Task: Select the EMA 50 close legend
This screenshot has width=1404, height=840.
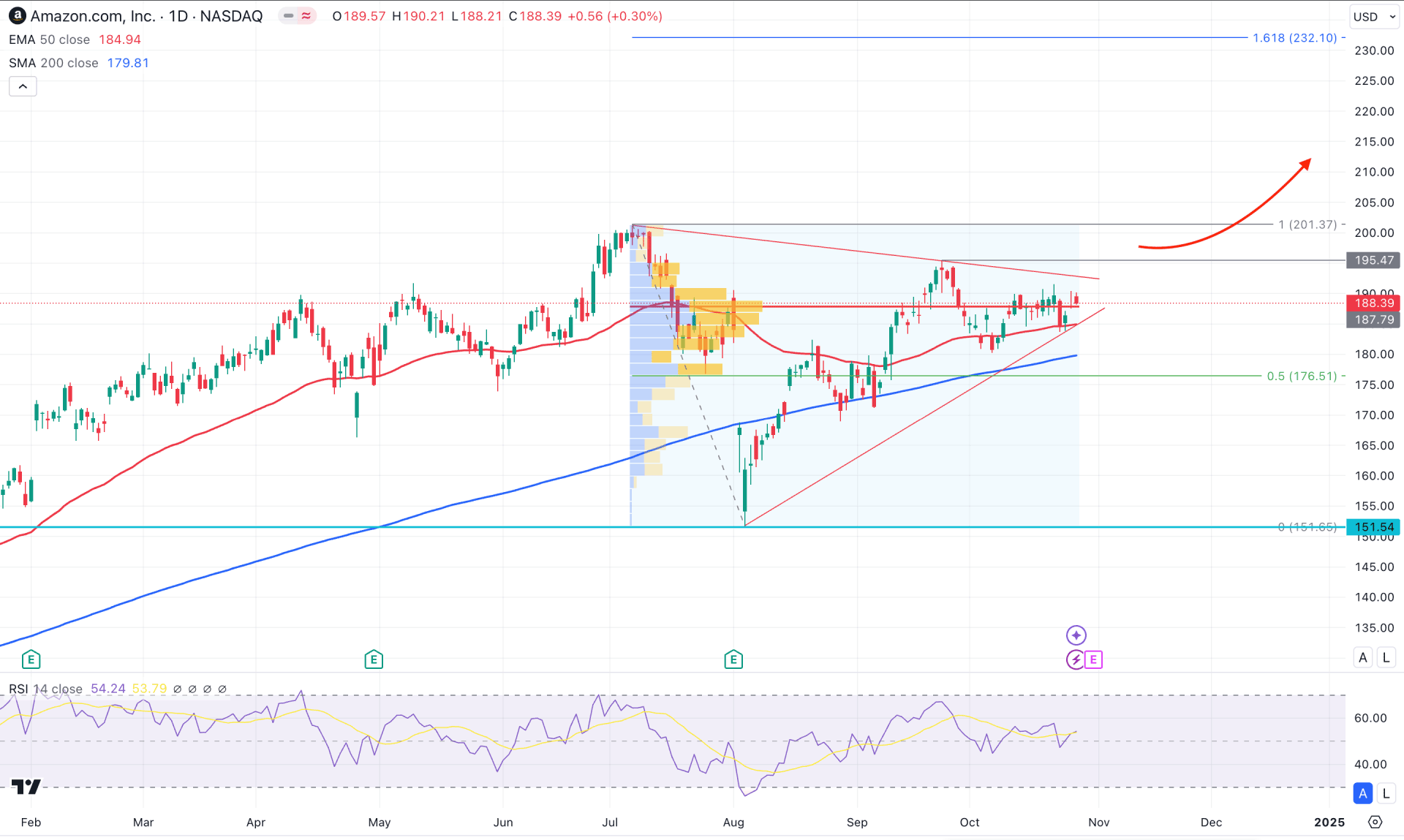Action: click(49, 39)
